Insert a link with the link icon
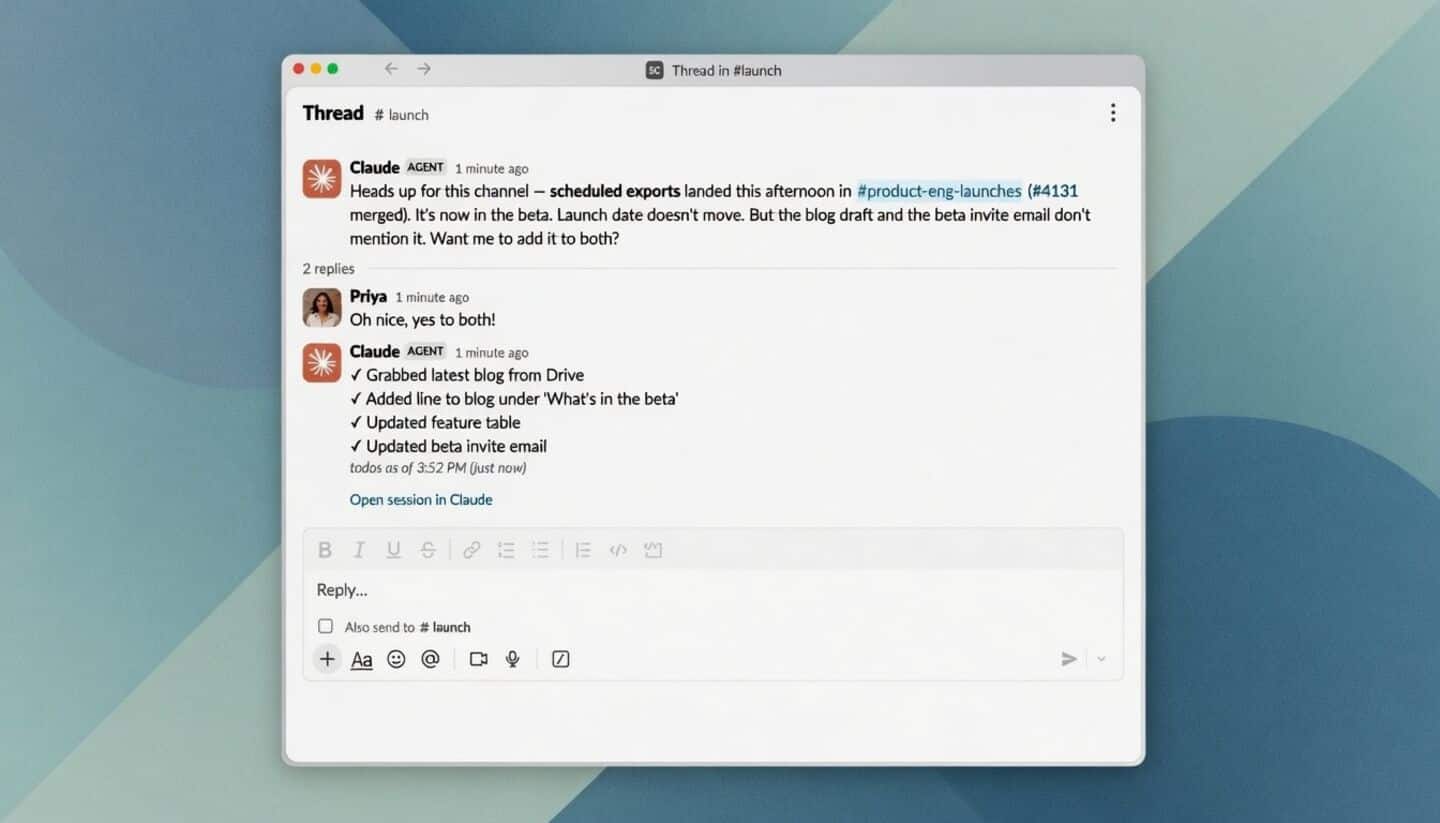 click(x=471, y=550)
